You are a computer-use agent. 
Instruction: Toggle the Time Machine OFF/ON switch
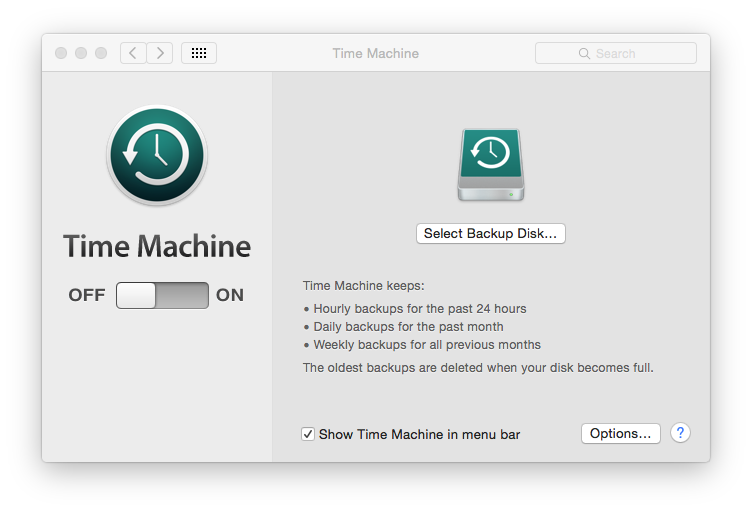[x=162, y=295]
